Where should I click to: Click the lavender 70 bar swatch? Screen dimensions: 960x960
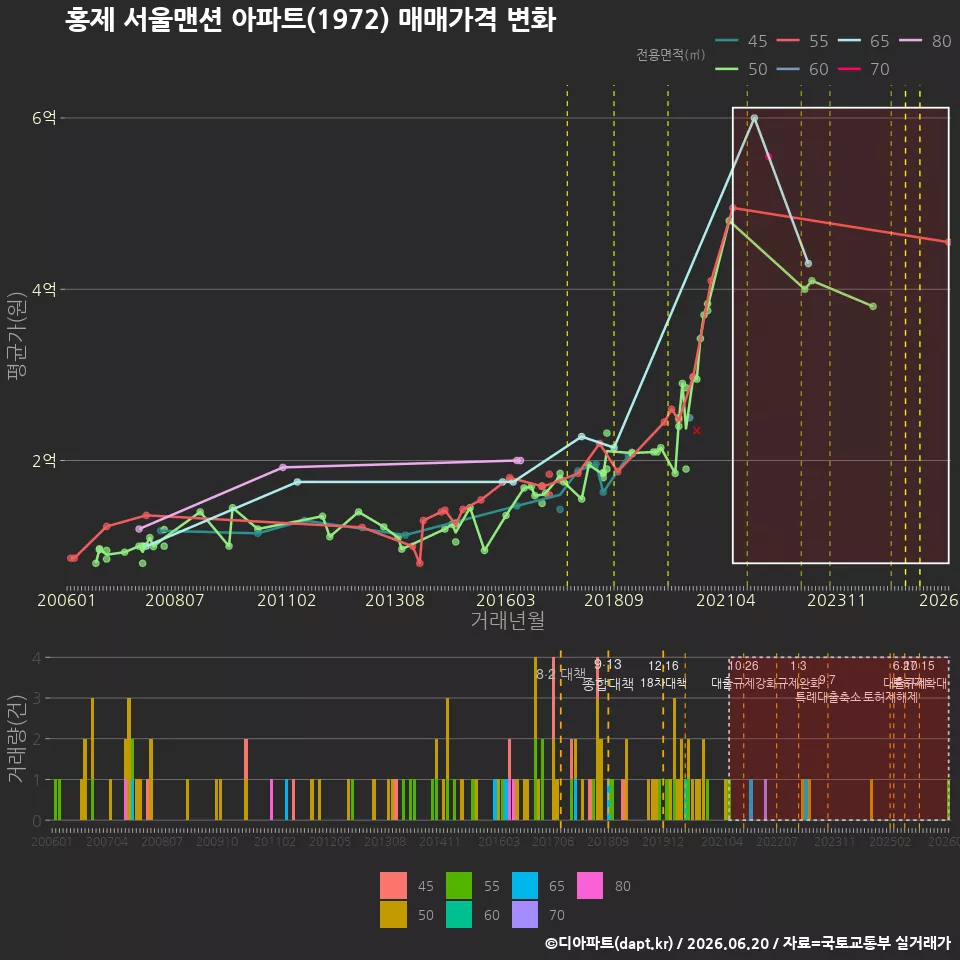(525, 914)
